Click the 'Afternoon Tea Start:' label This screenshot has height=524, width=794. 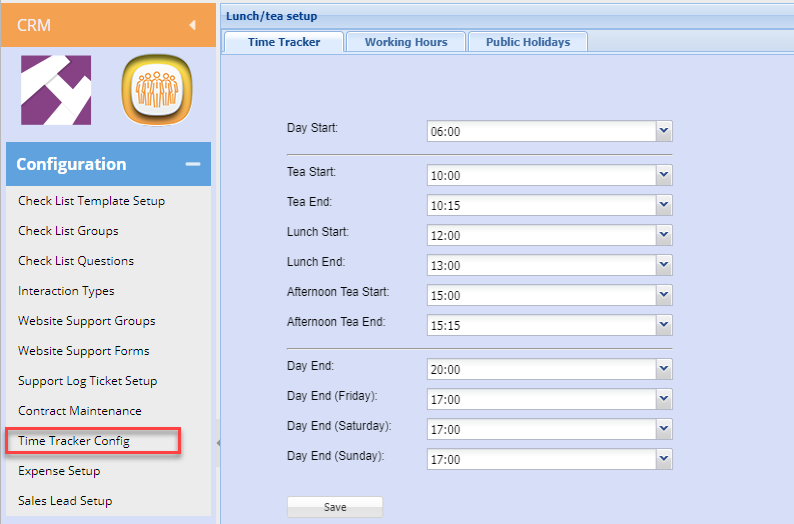338,292
